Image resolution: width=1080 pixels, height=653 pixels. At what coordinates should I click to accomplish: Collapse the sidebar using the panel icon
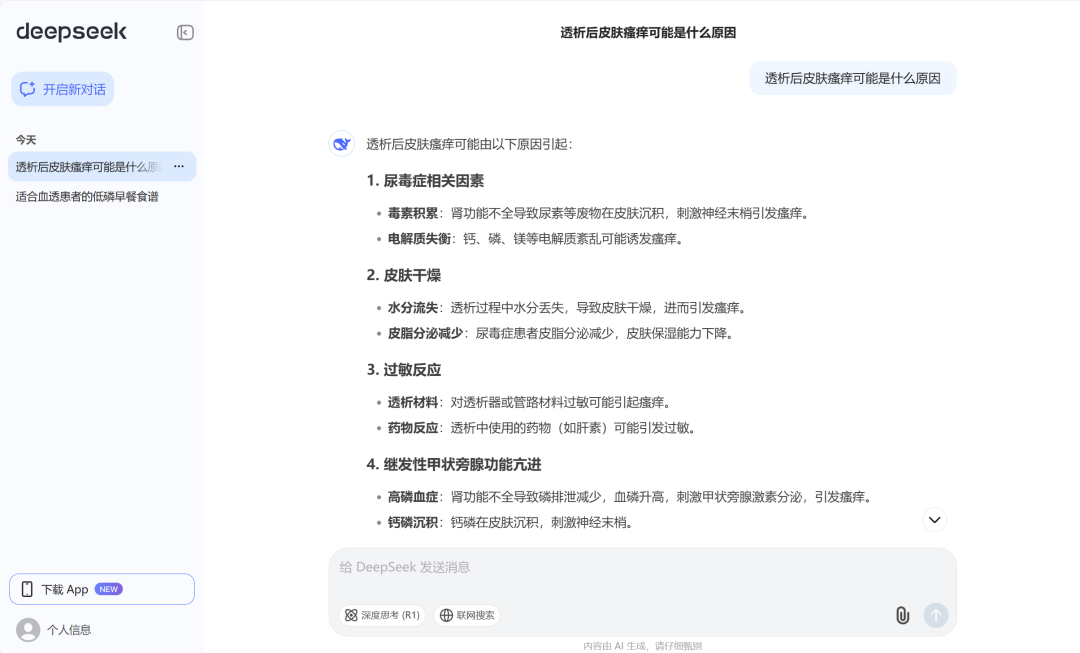[185, 32]
